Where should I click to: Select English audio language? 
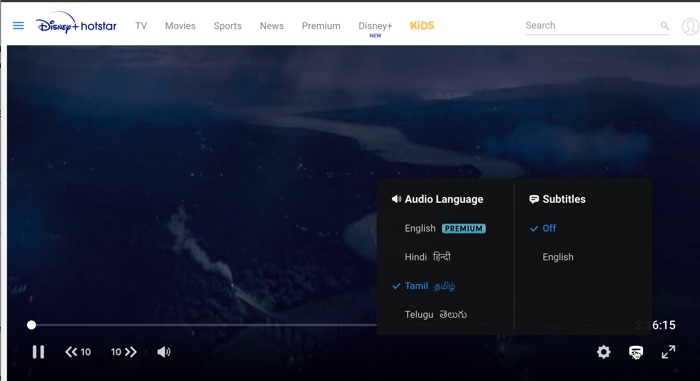click(420, 228)
